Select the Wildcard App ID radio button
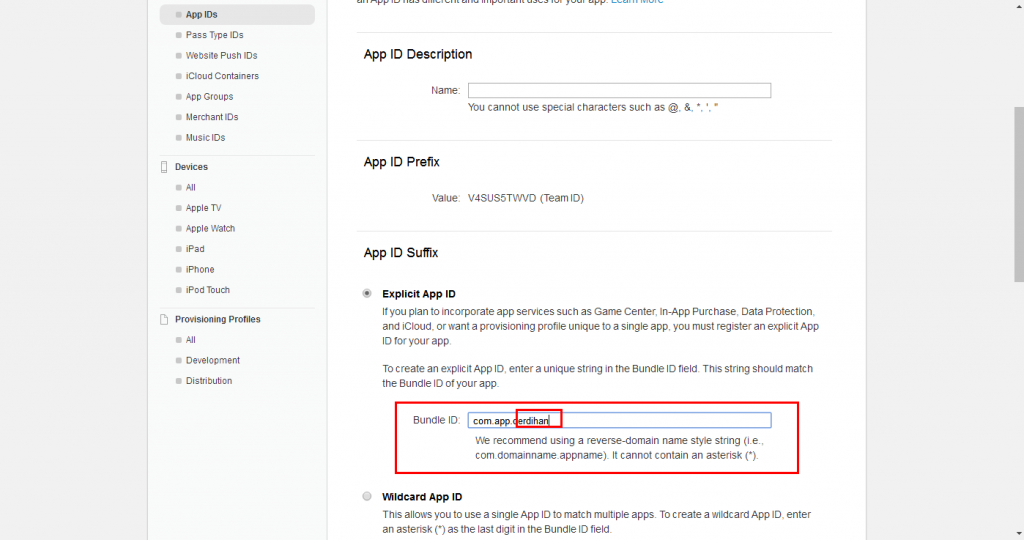Image resolution: width=1024 pixels, height=540 pixels. 368,497
